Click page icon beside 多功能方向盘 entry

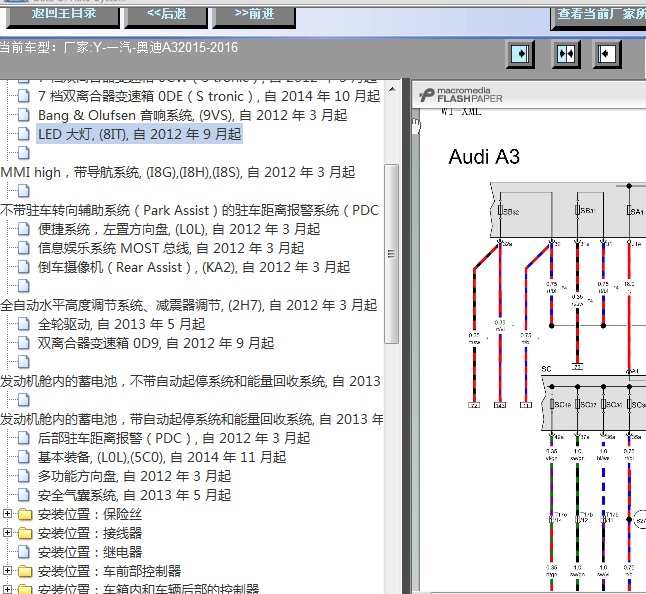click(24, 476)
